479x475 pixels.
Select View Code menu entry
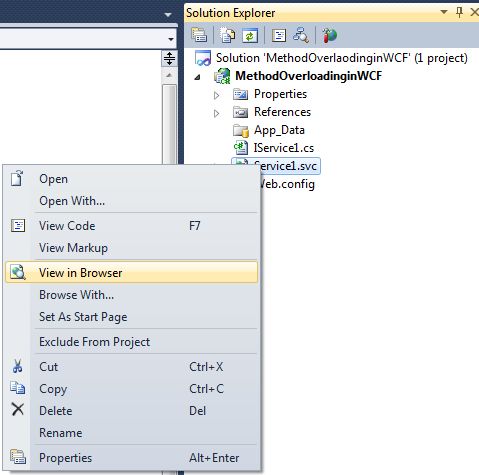(x=132, y=226)
